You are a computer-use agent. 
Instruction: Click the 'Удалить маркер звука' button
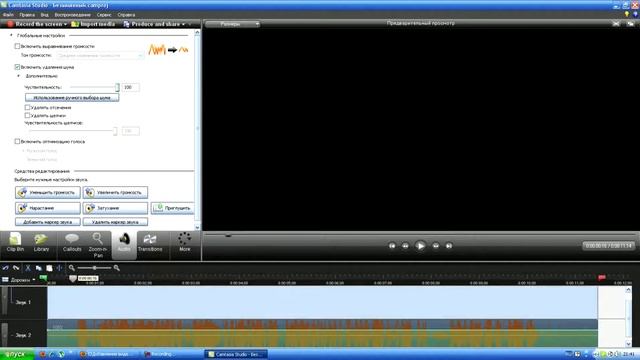(x=116, y=222)
